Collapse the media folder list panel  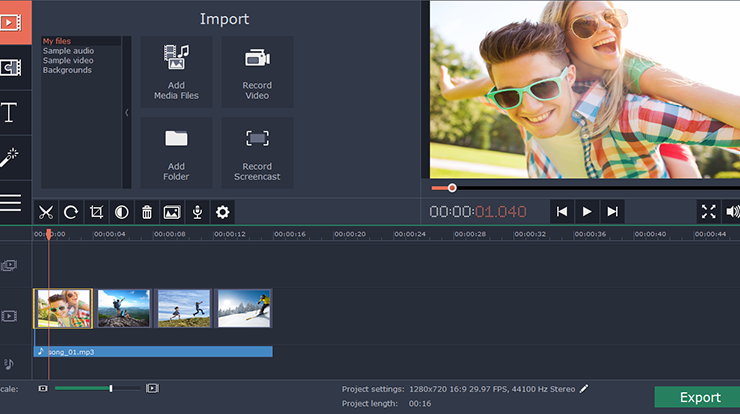pyautogui.click(x=127, y=113)
